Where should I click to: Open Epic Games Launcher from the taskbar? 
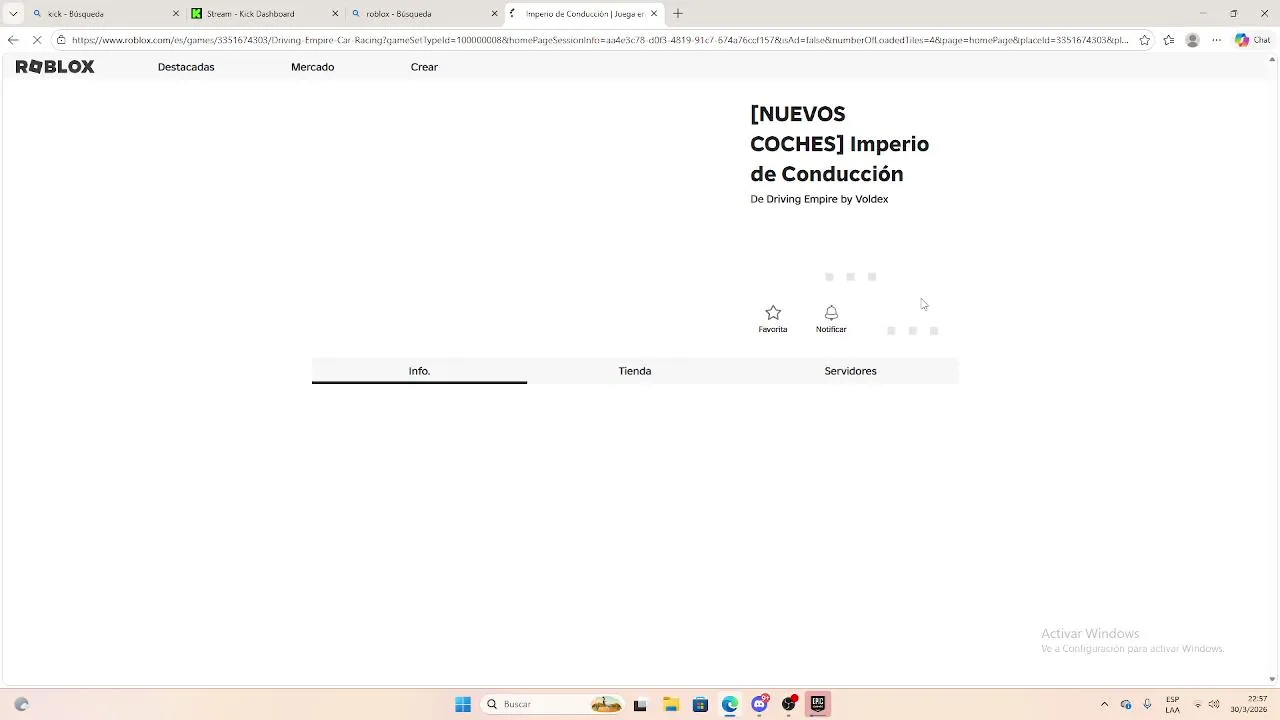818,704
